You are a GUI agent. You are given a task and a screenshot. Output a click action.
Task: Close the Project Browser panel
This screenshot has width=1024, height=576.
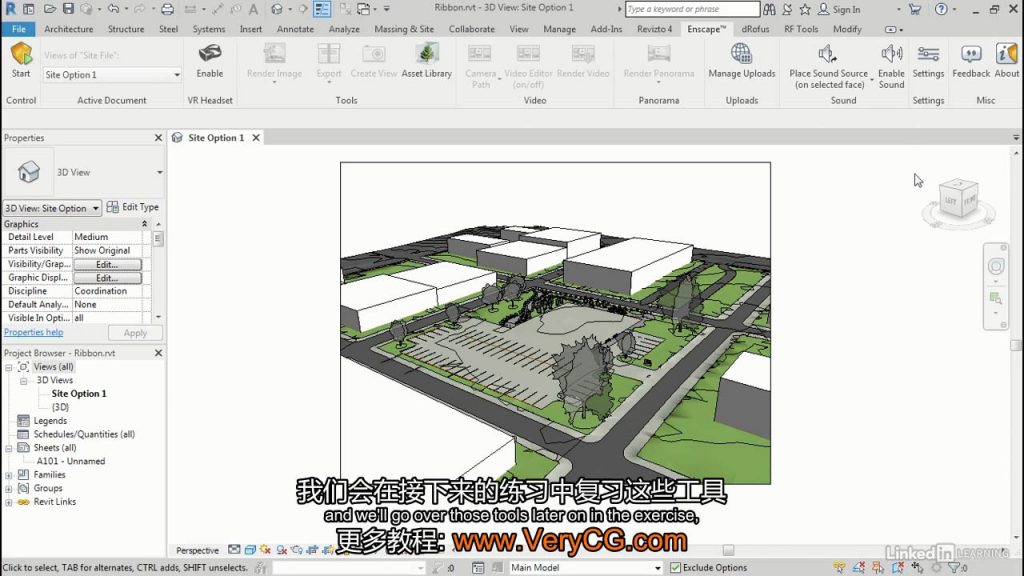tap(158, 353)
